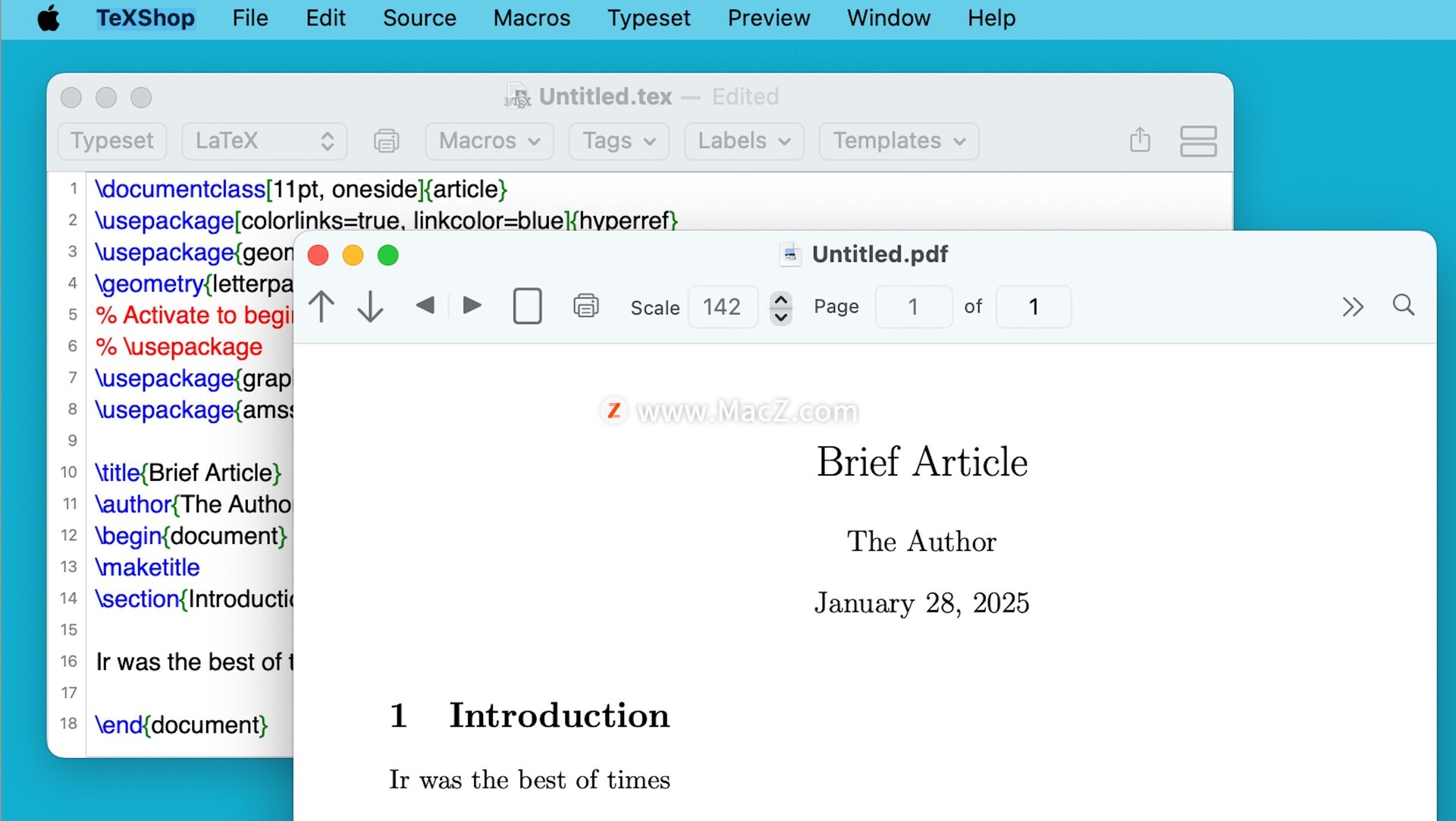Image resolution: width=1456 pixels, height=821 pixels.
Task: Expand the Templates dropdown
Action: pyautogui.click(x=899, y=141)
